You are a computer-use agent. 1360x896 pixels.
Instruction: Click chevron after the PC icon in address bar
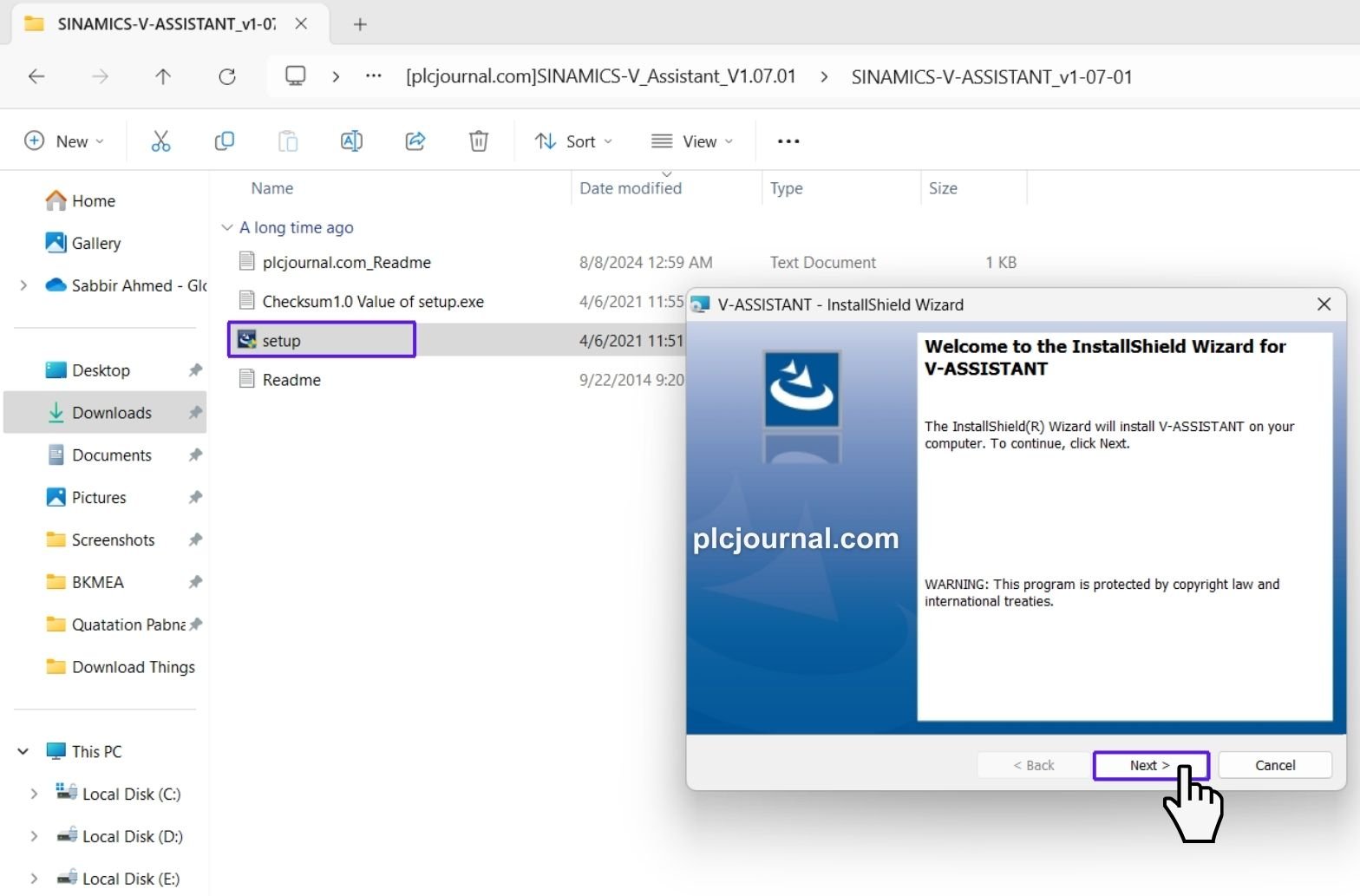pos(336,76)
